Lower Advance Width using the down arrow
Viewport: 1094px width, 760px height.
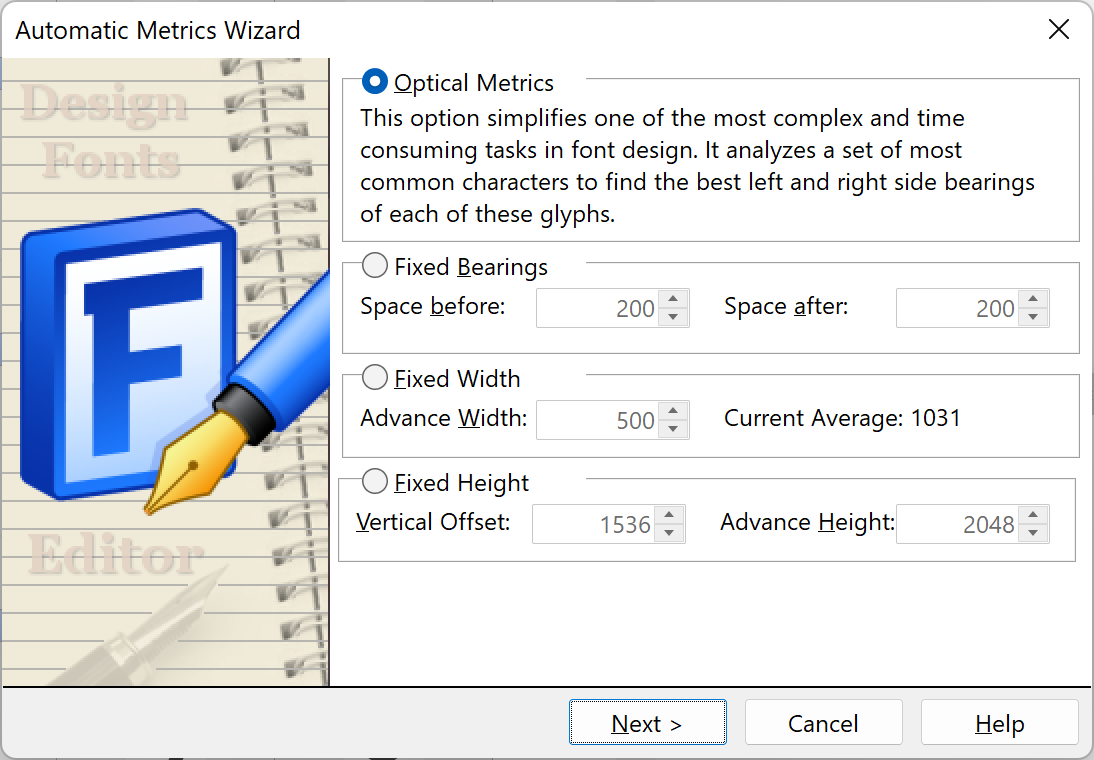point(673,429)
